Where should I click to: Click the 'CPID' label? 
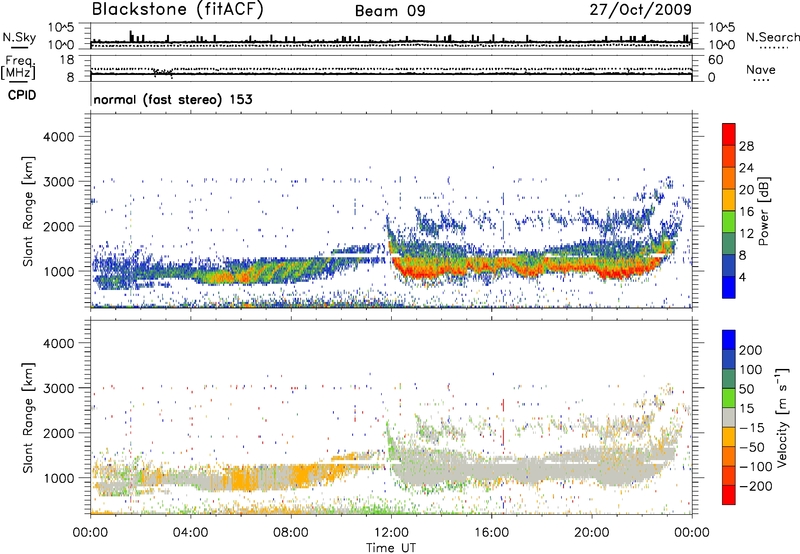22,95
